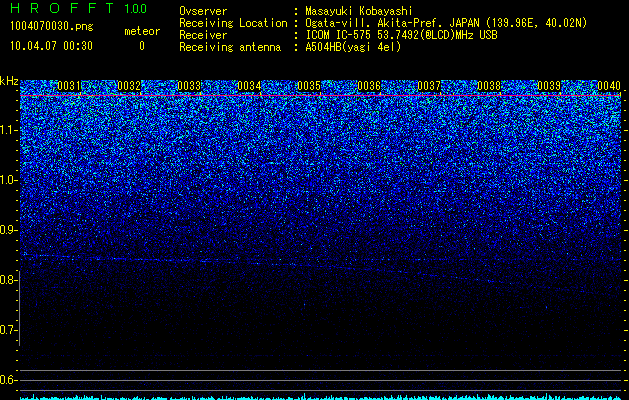This screenshot has height=400, width=629.
Task: Click the 0.8 kHz axis label
Action: point(8,280)
